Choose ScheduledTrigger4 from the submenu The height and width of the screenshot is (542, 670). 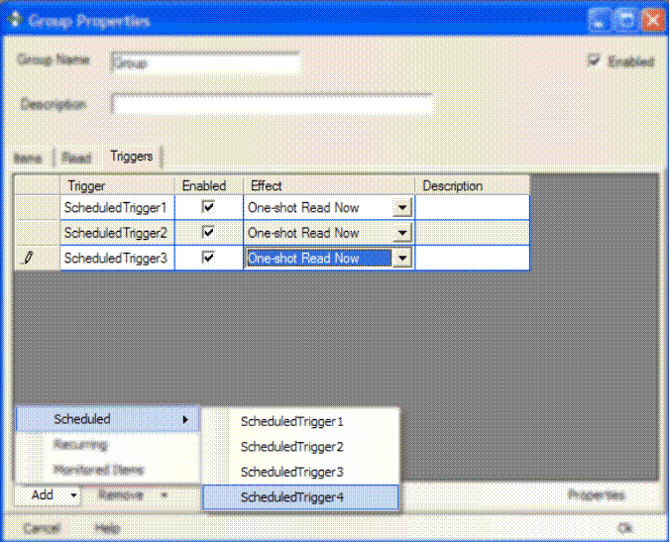[x=292, y=496]
